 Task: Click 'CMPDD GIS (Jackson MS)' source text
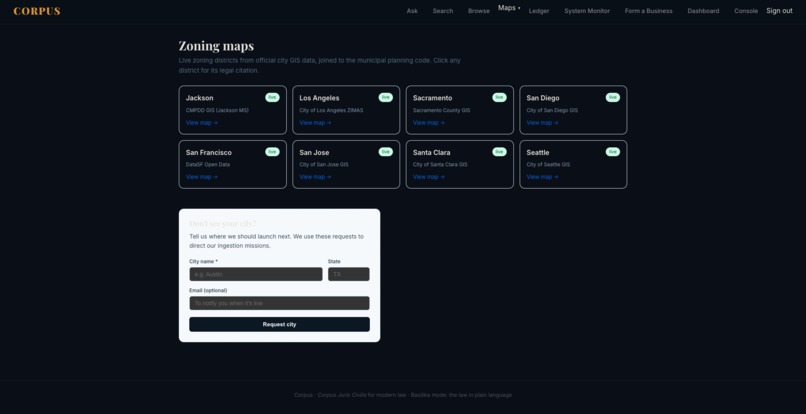click(217, 110)
